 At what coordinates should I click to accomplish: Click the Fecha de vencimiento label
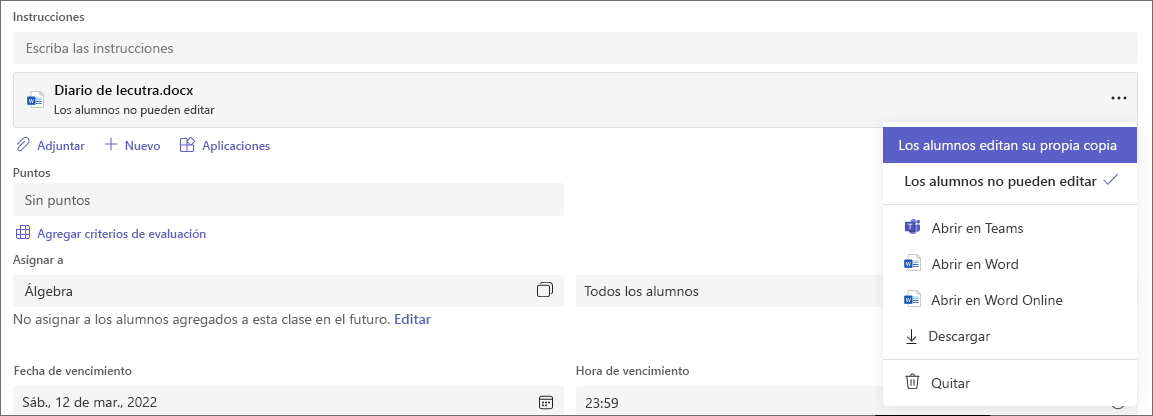[73, 371]
